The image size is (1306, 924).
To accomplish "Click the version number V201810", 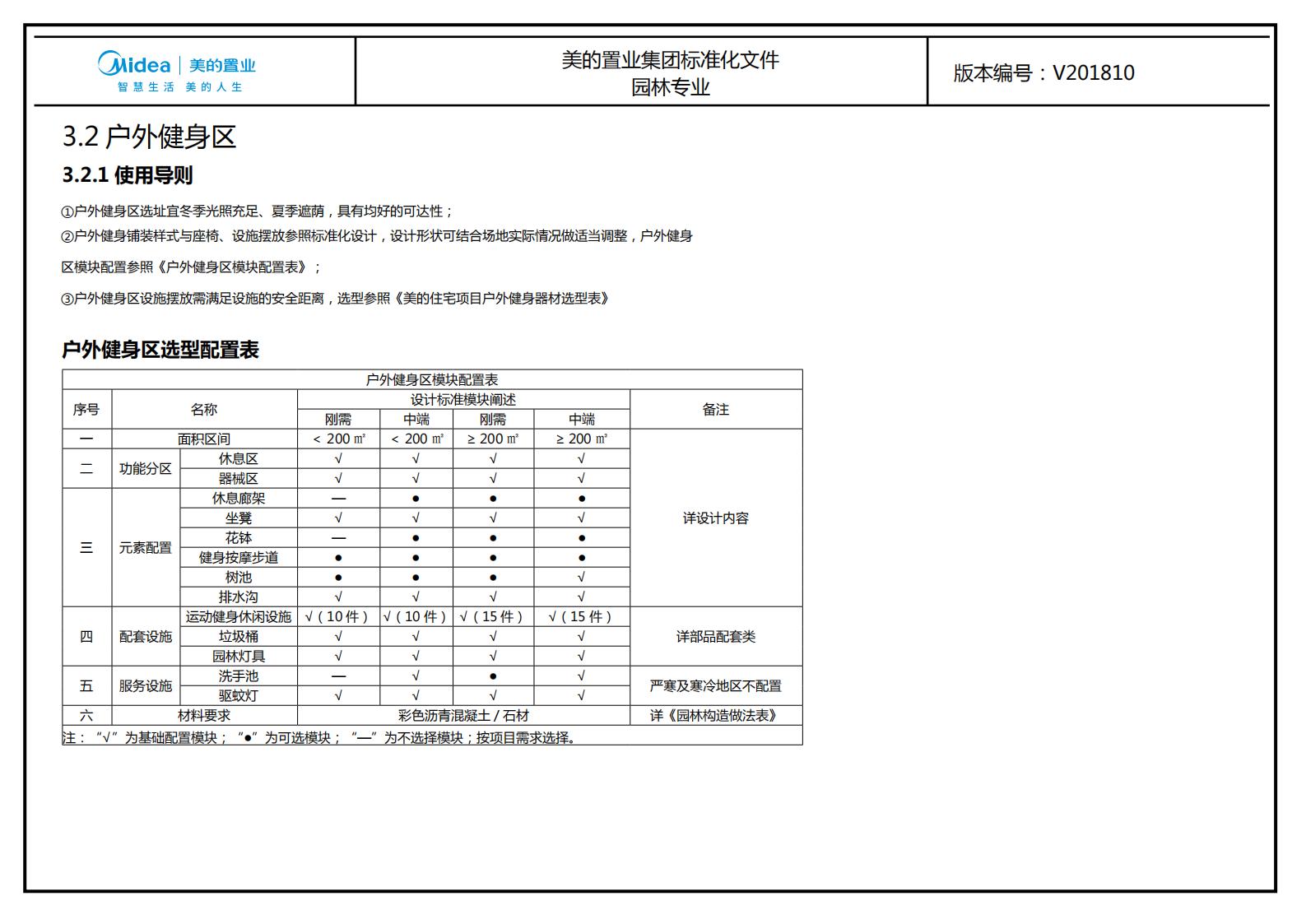I will (1094, 72).
